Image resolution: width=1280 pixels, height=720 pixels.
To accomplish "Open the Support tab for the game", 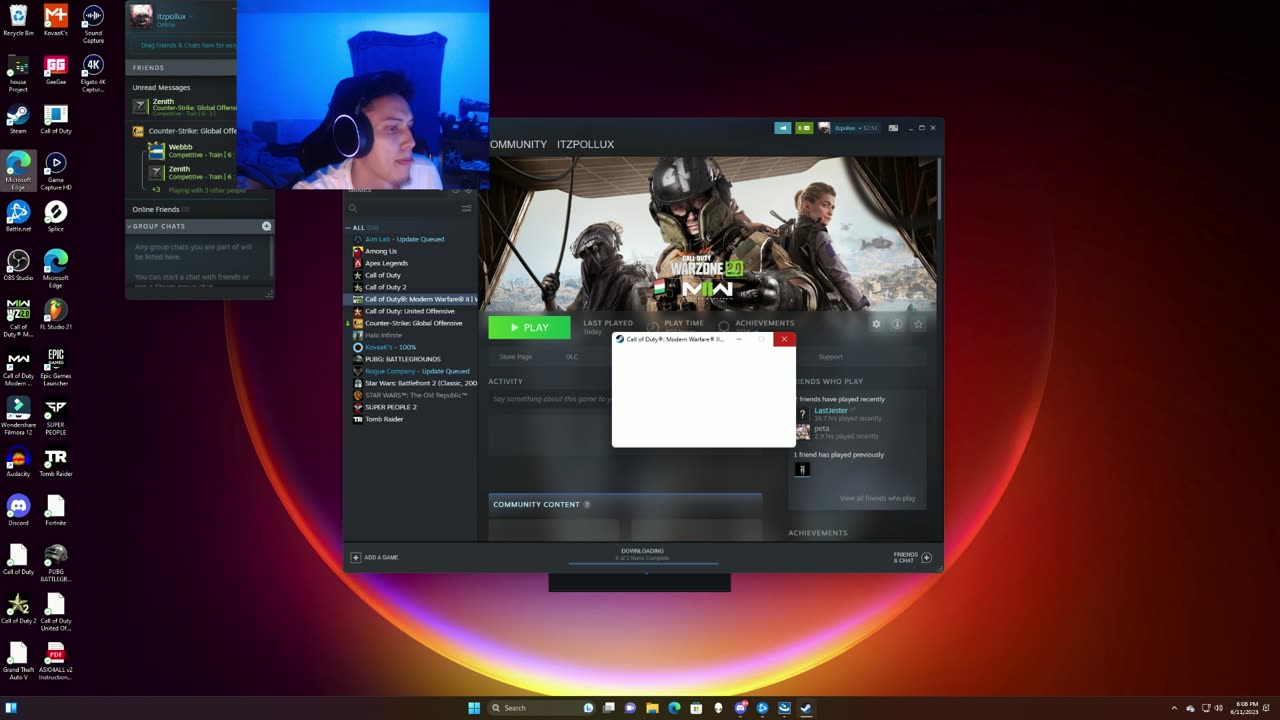I will 830,357.
